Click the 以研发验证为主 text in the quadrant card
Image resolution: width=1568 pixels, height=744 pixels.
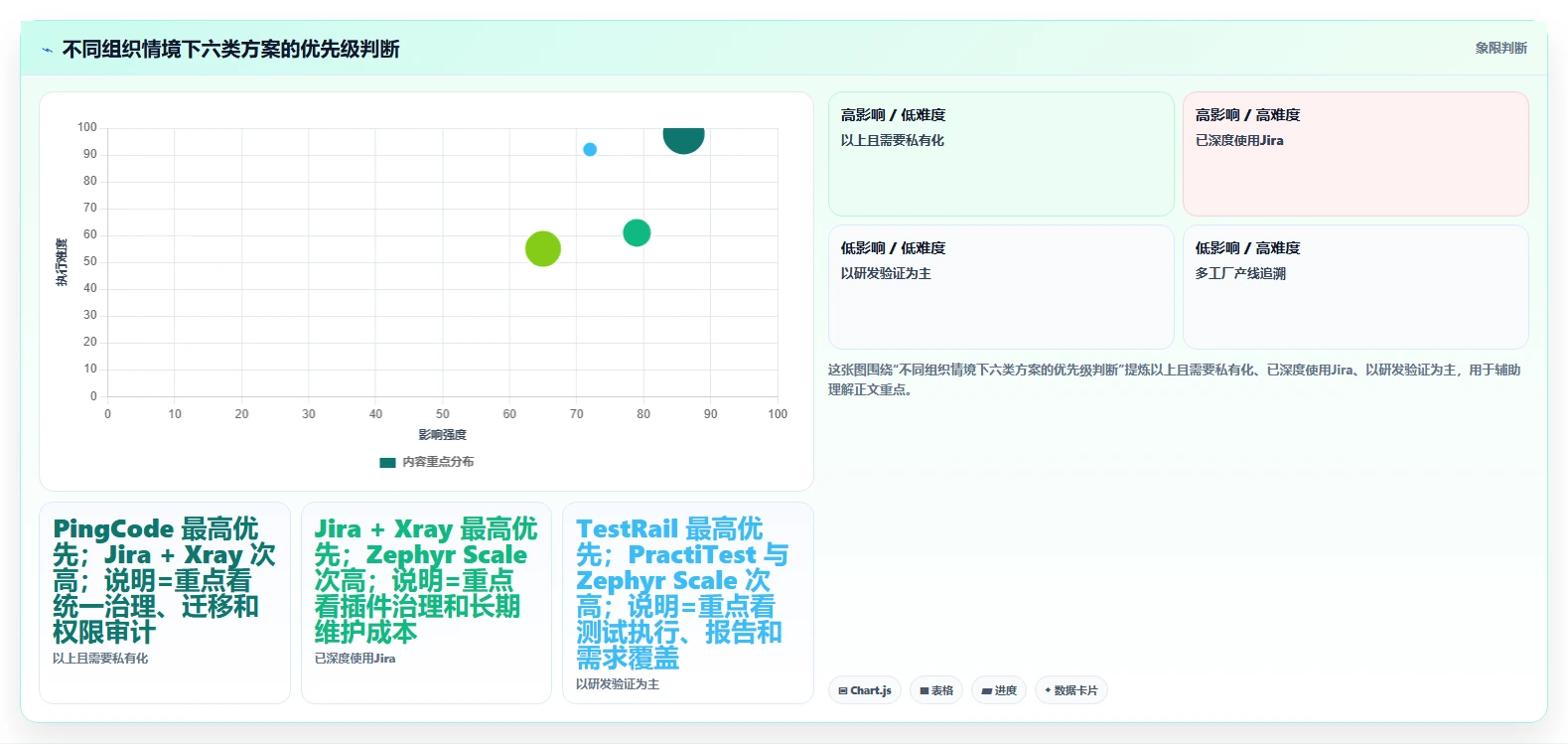tap(886, 273)
